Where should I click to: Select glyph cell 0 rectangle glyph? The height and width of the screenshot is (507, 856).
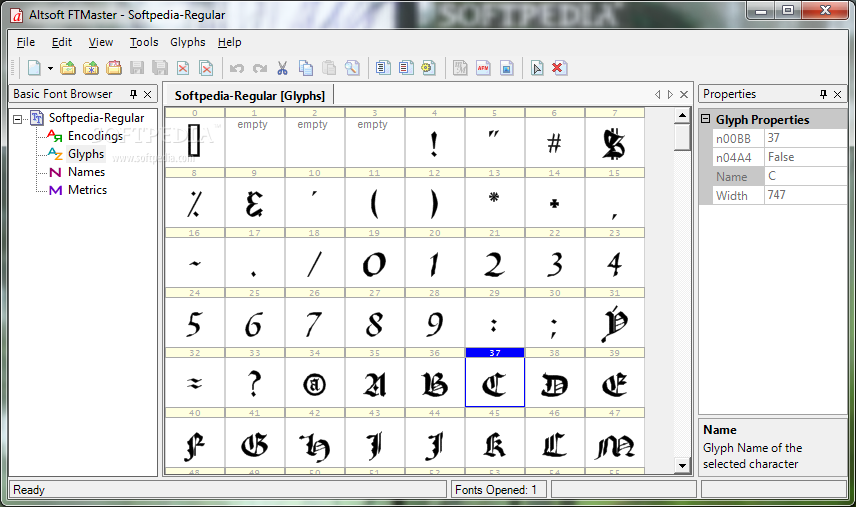pyautogui.click(x=194, y=138)
